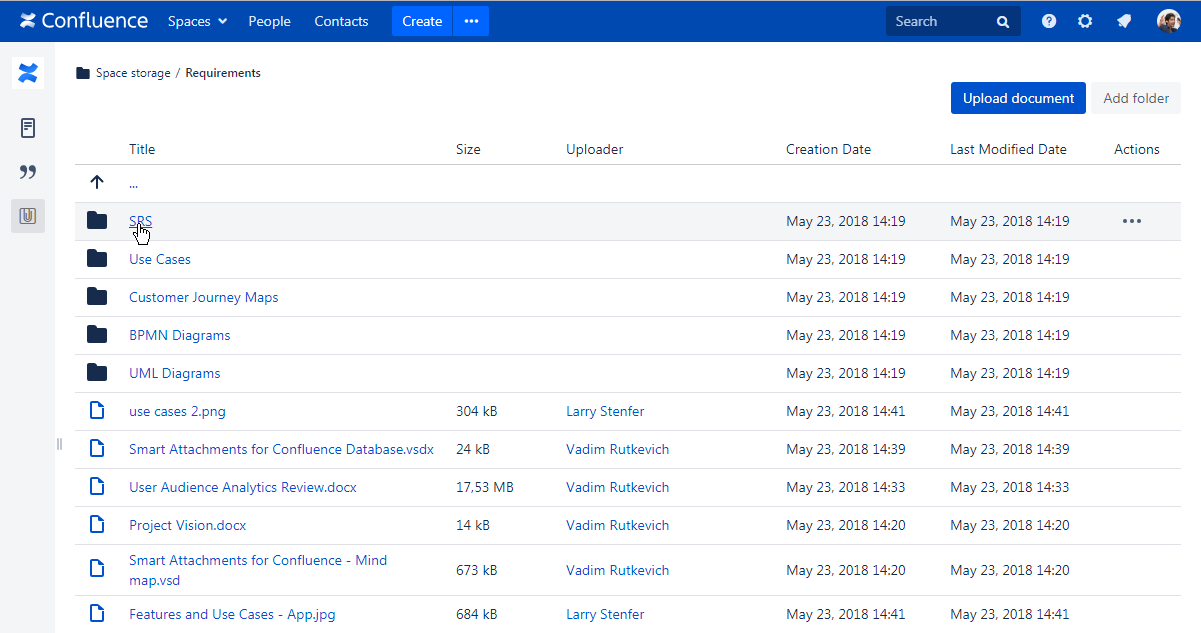Open notifications with the bell icon
This screenshot has width=1201, height=633.
[1122, 20]
